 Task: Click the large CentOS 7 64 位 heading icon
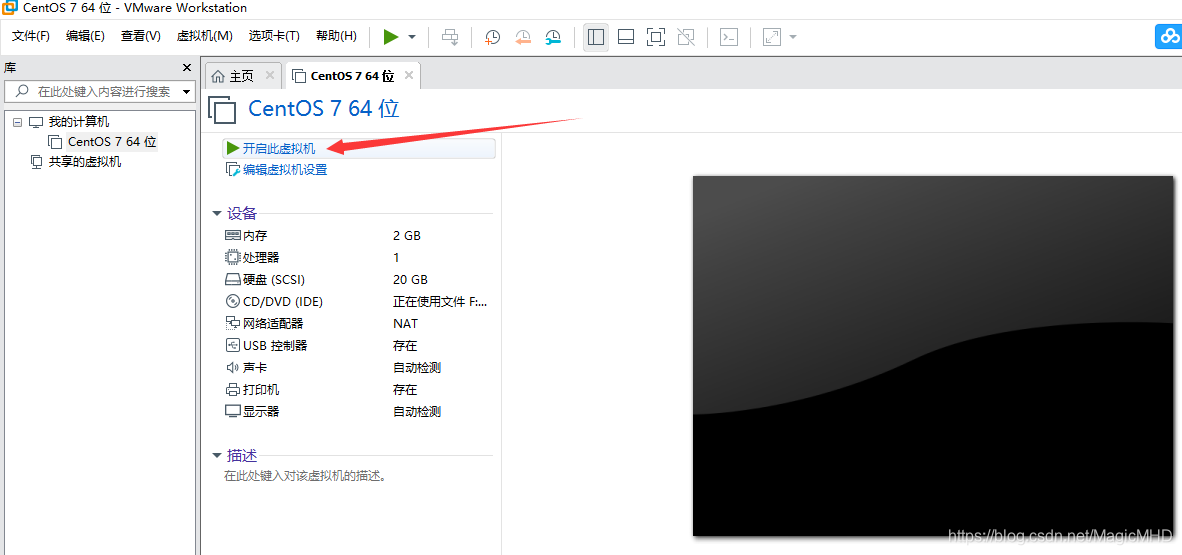(222, 110)
